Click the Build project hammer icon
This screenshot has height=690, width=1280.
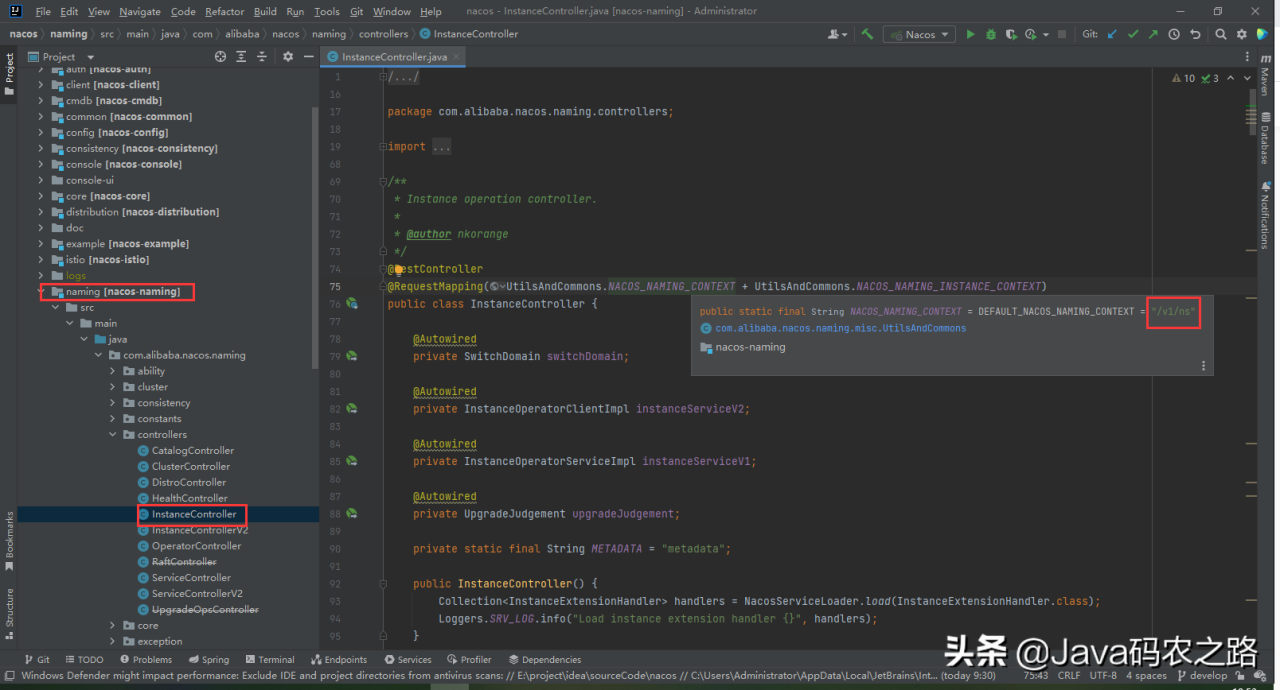pyautogui.click(x=867, y=34)
